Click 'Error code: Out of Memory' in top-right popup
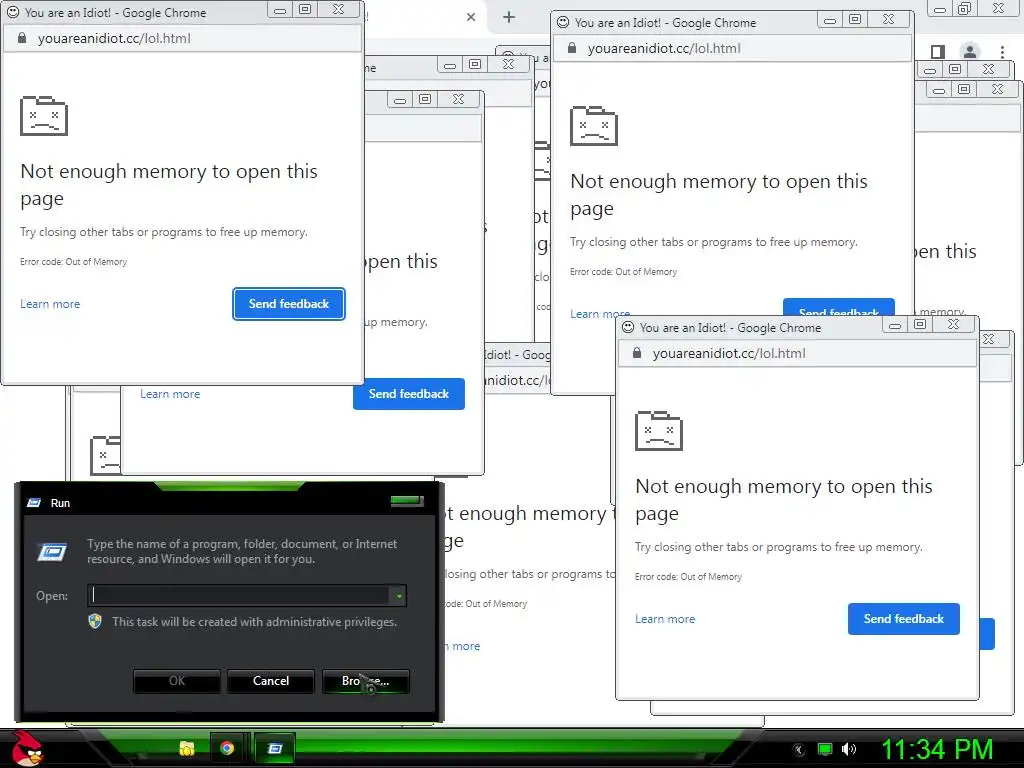 [623, 271]
